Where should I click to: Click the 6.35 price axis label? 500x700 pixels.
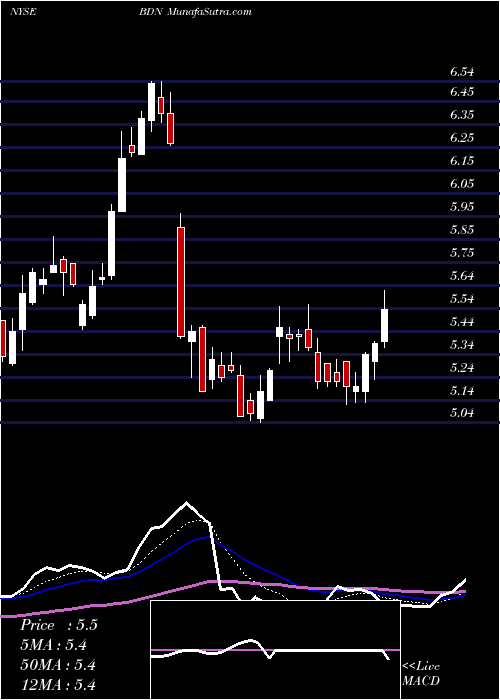click(462, 115)
